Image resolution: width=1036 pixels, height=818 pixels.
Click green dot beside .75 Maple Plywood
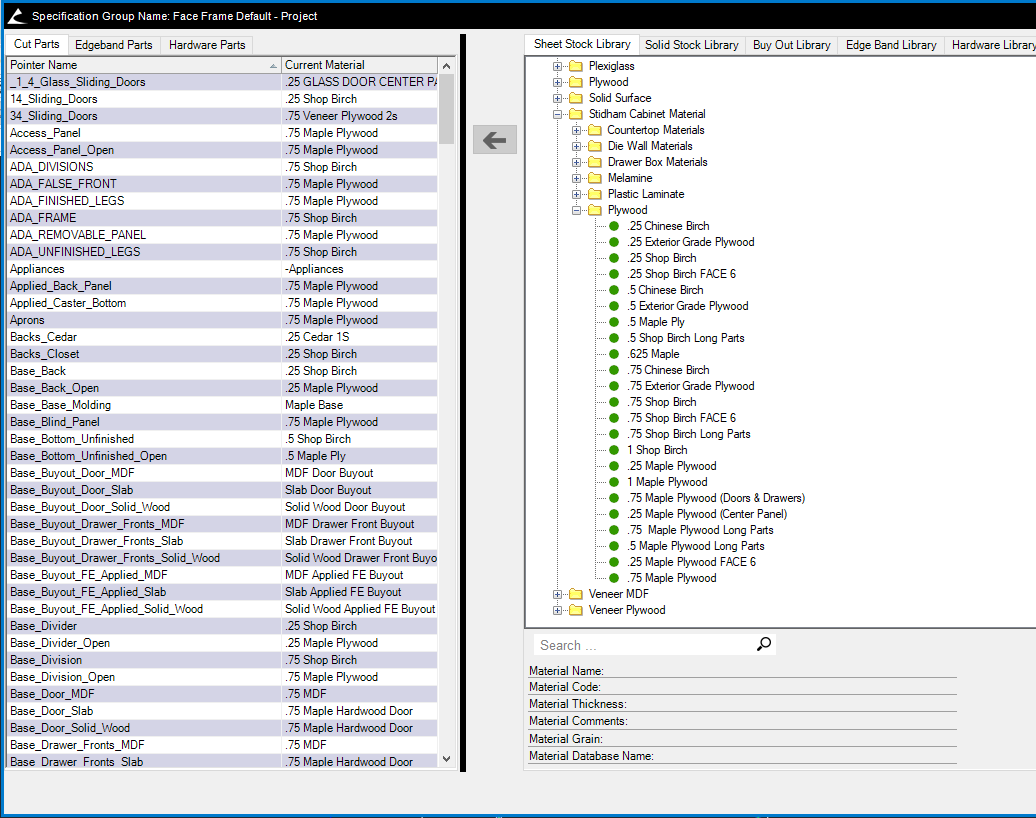(x=614, y=578)
